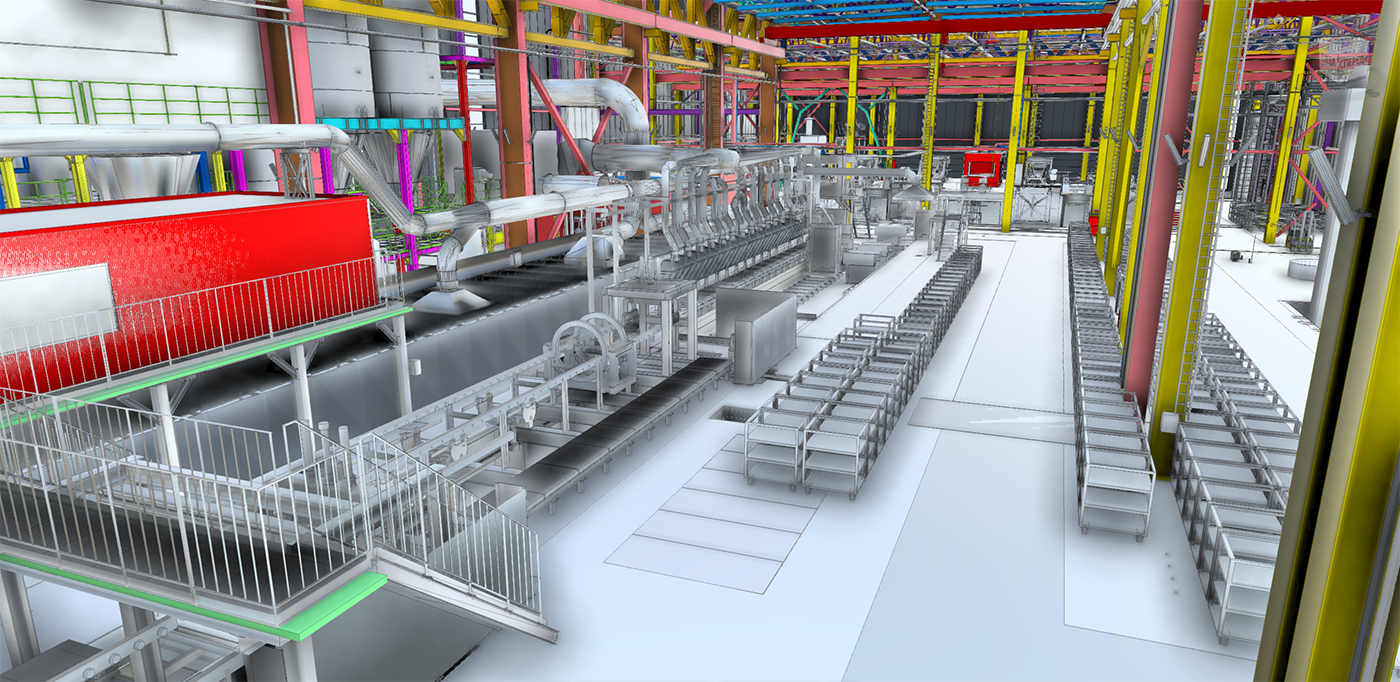Click the small red machine in the far background

980,166
